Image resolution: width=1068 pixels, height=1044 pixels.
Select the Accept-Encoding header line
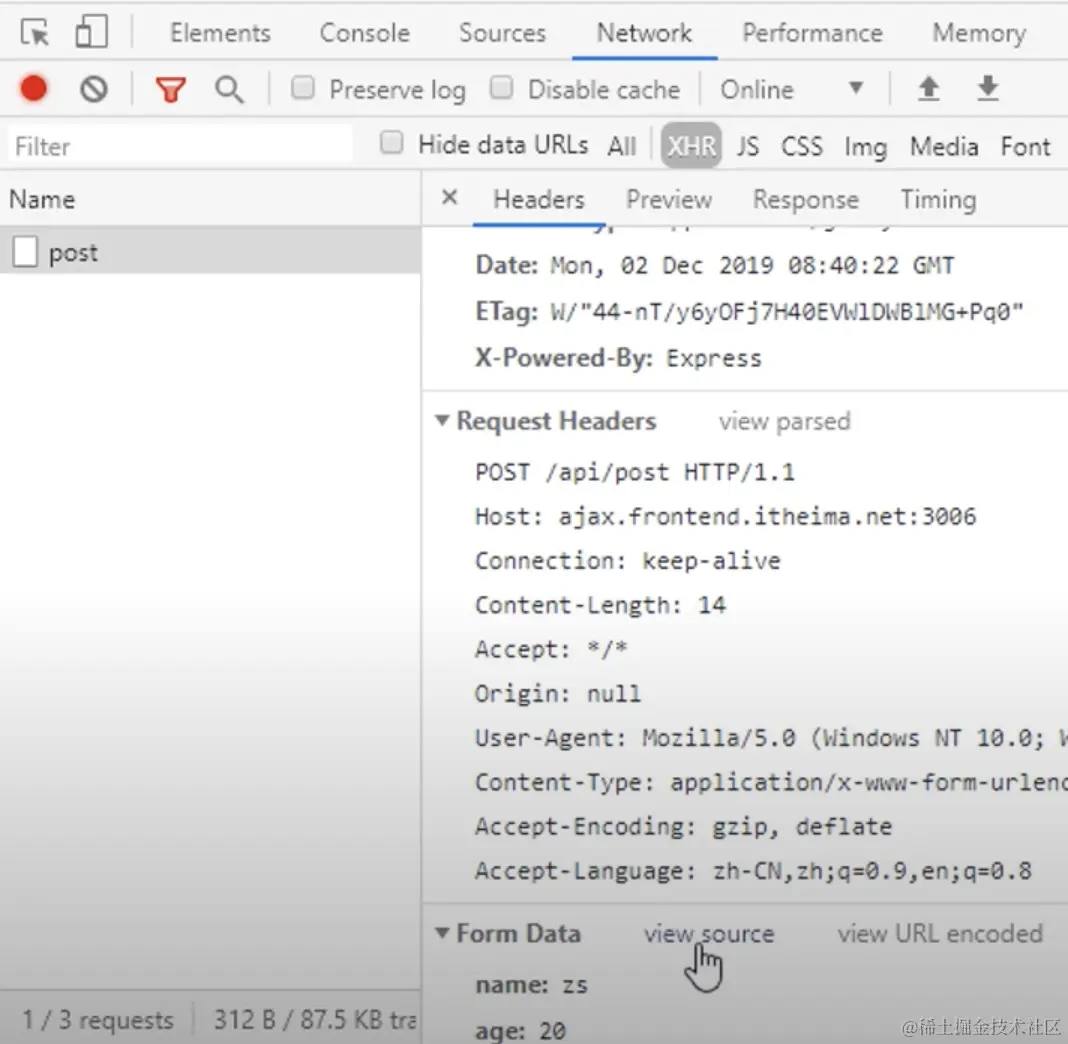683,826
